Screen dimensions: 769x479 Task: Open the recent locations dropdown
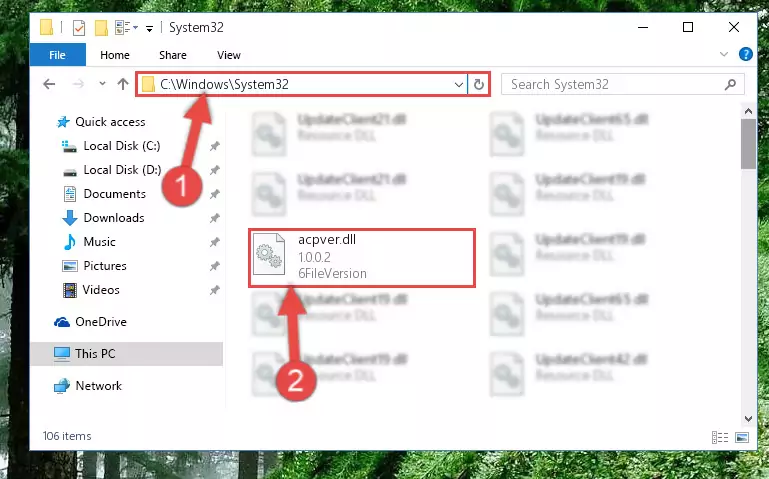[x=102, y=84]
